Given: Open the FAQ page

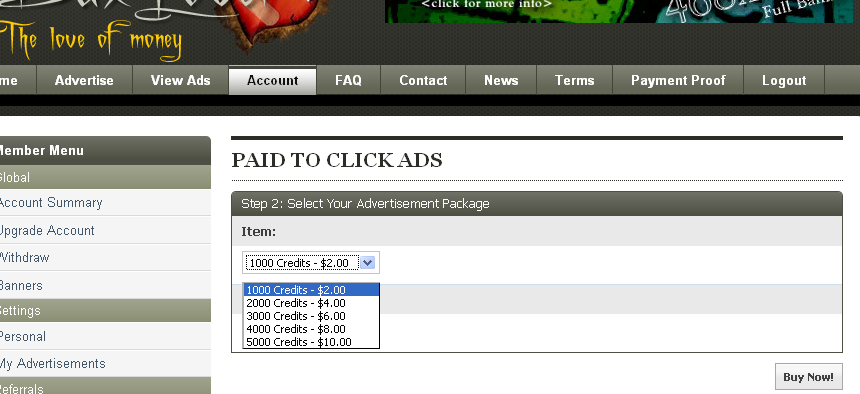Looking at the screenshot, I should [x=348, y=80].
